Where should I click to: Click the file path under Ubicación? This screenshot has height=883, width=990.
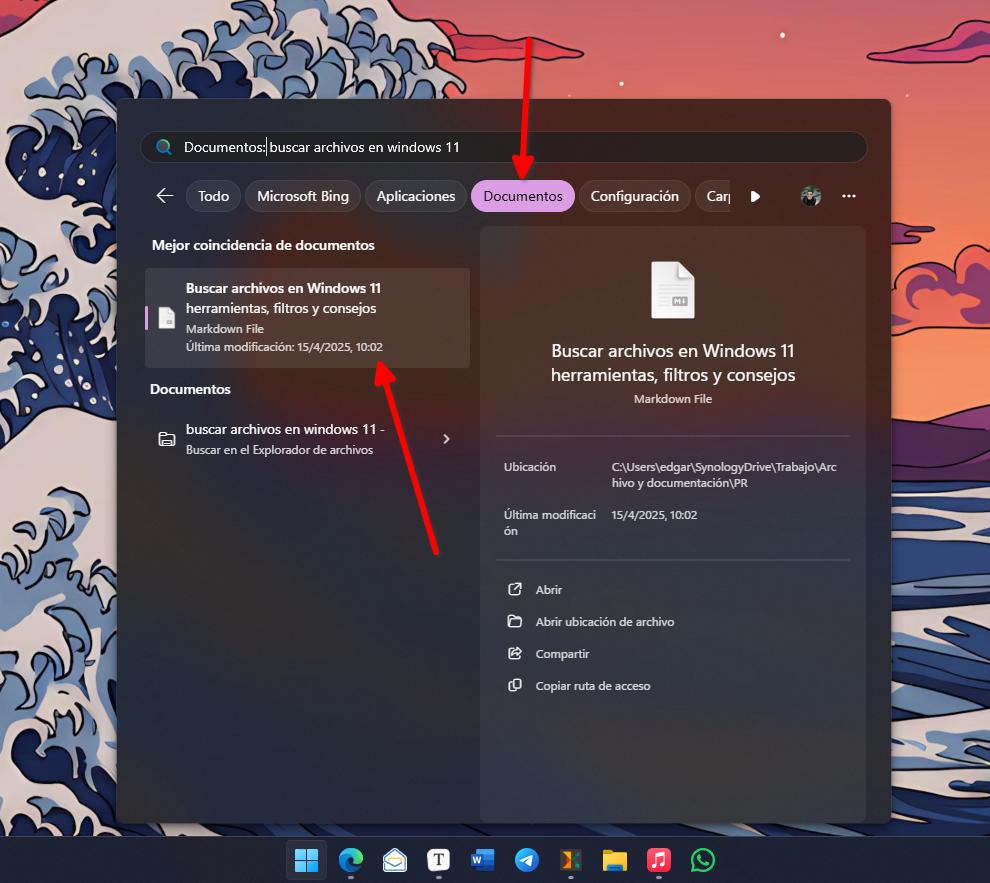coord(724,475)
